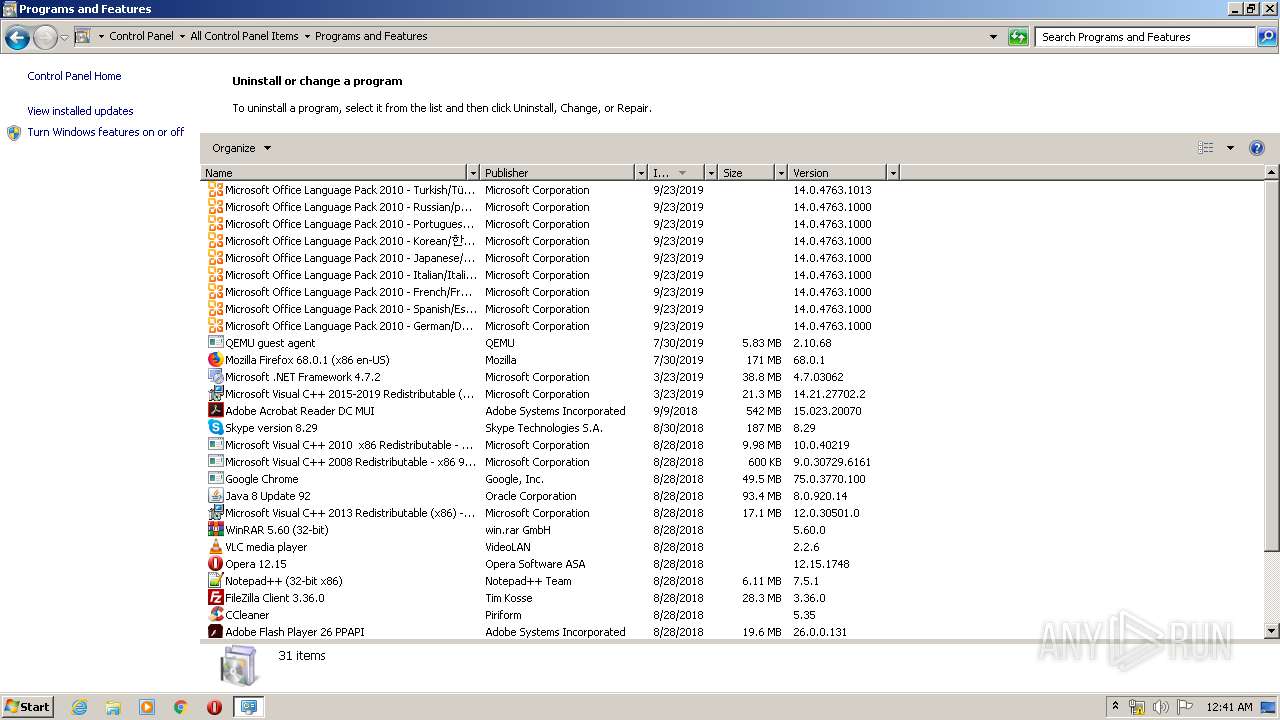The height and width of the screenshot is (720, 1280).
Task: Click the Mozilla Firefox program icon
Action: click(x=215, y=360)
